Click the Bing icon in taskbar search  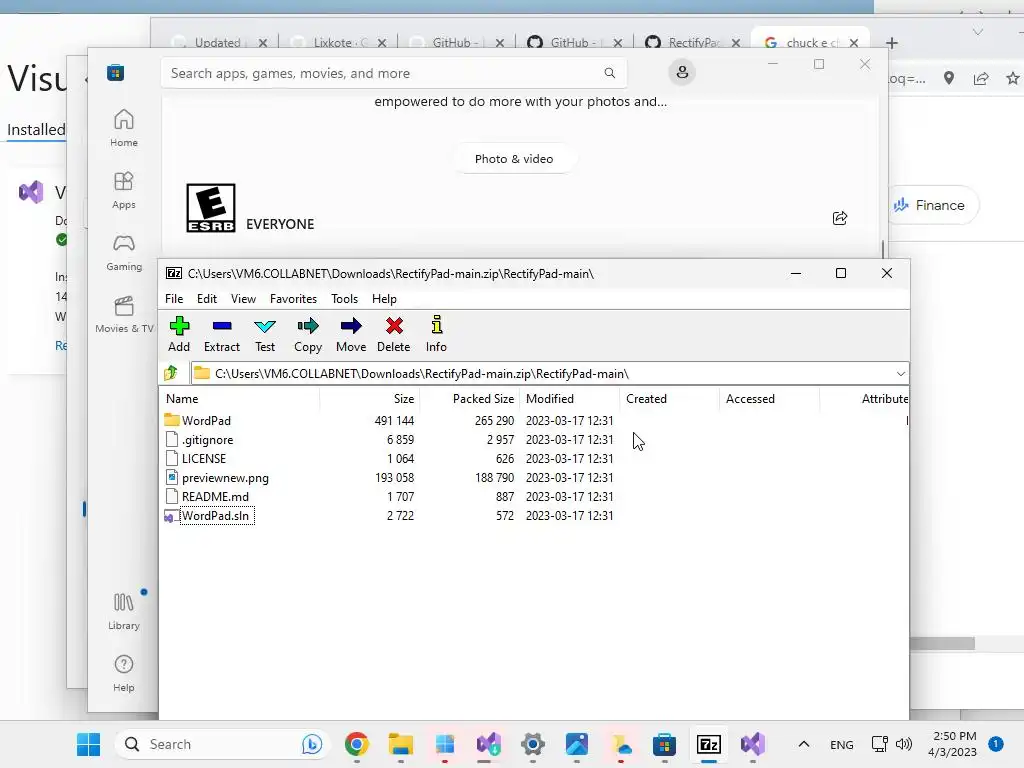312,744
